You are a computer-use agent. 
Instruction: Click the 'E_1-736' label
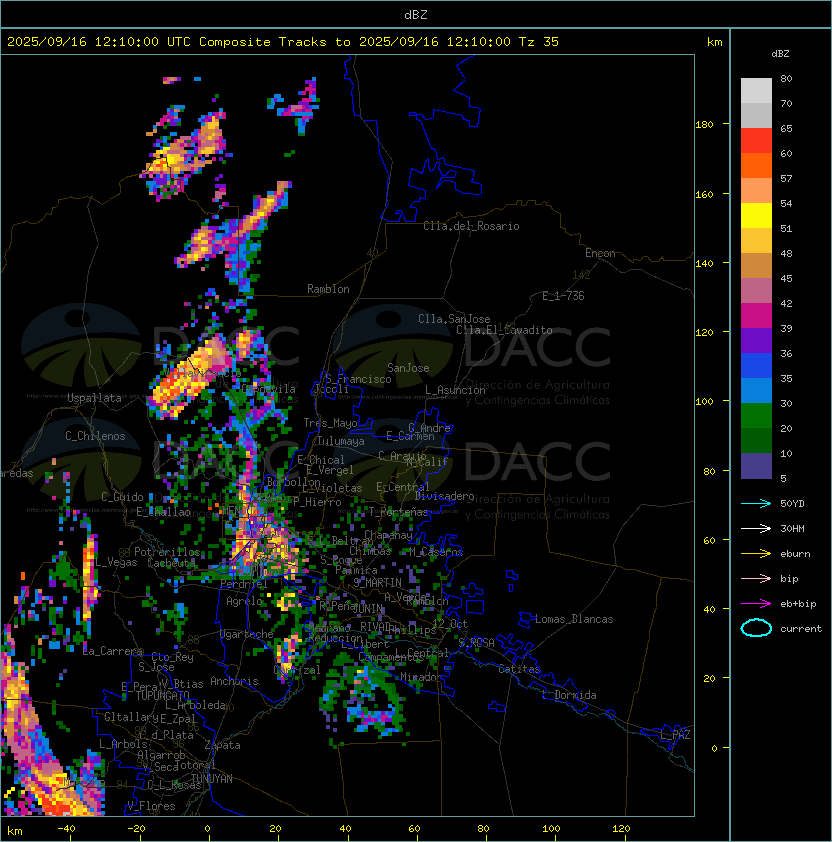[x=563, y=296]
